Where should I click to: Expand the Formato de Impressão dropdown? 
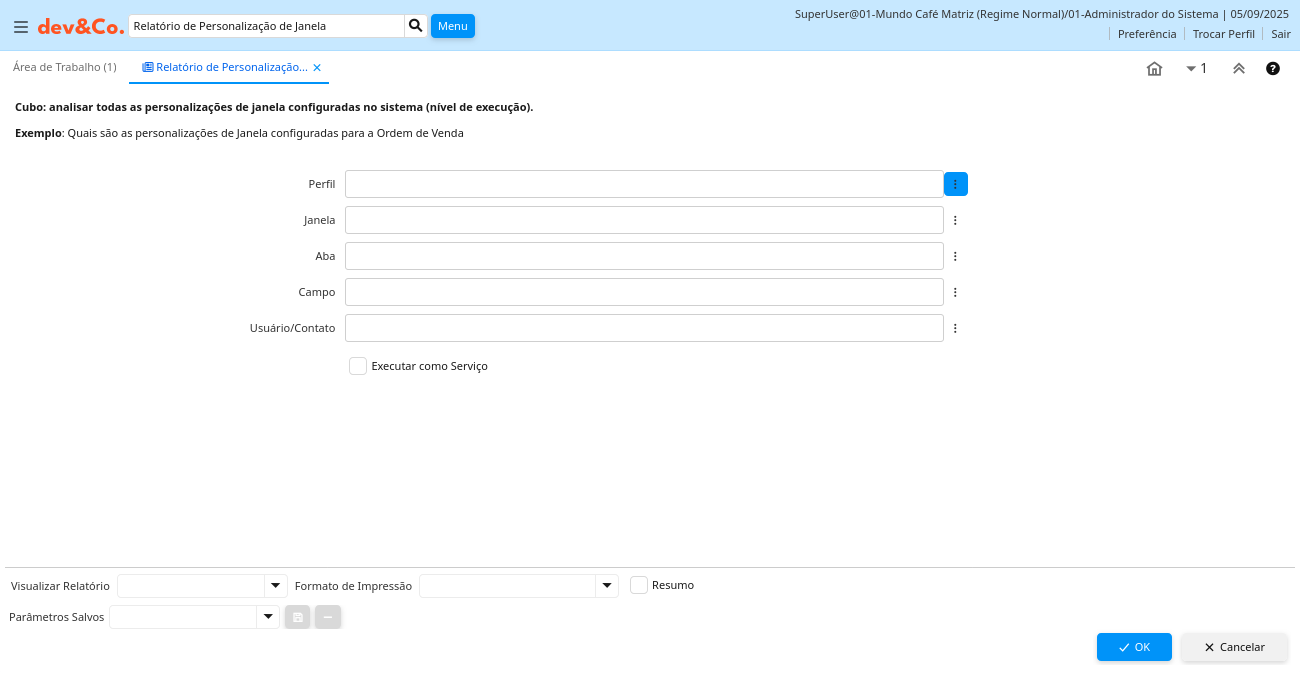point(607,586)
